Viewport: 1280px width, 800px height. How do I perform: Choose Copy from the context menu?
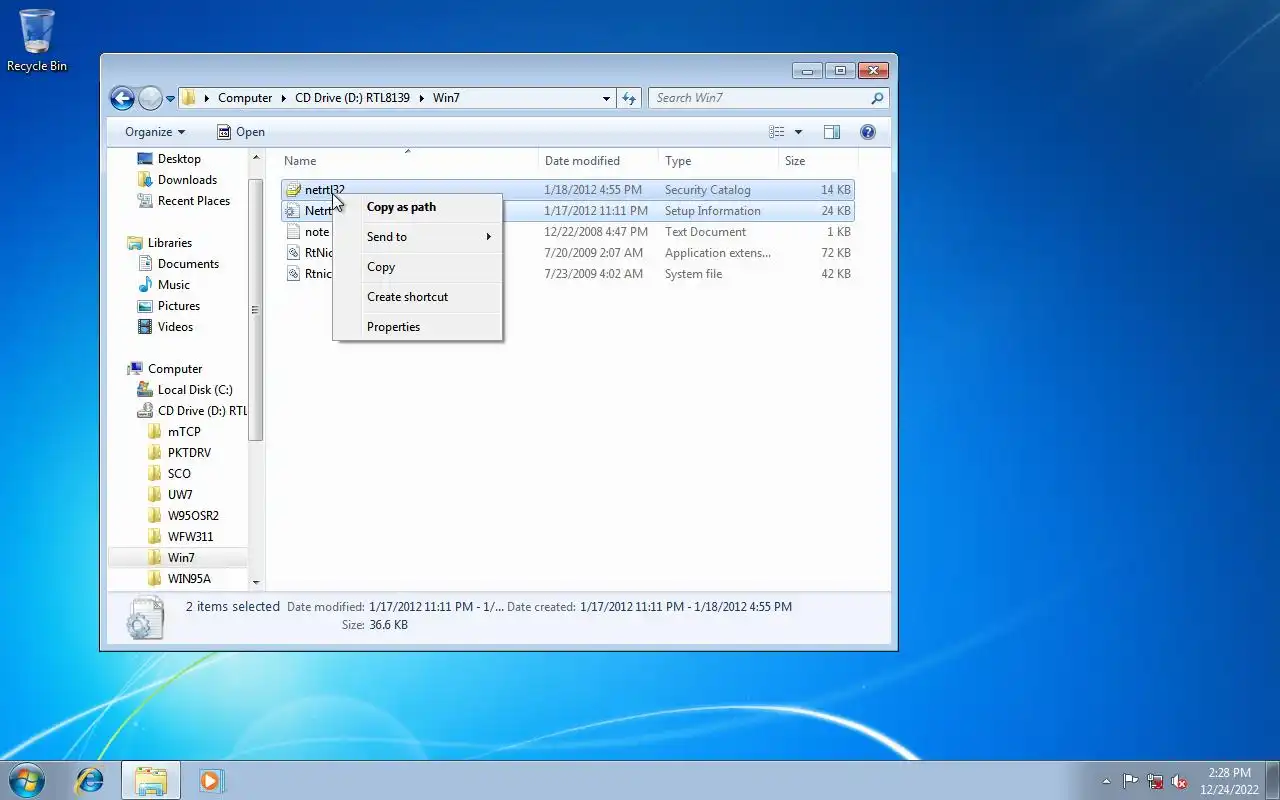[417, 267]
